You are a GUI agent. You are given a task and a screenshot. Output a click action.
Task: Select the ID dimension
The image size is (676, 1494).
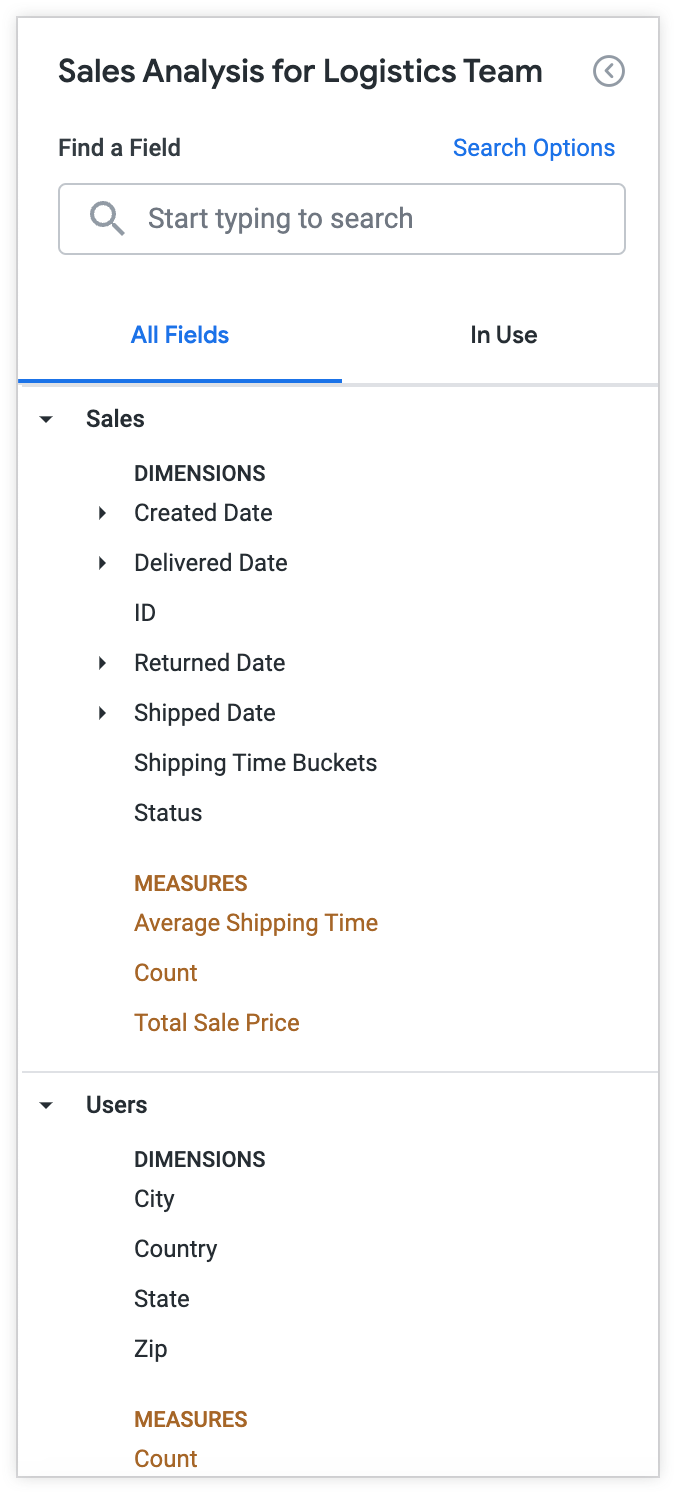pos(145,612)
